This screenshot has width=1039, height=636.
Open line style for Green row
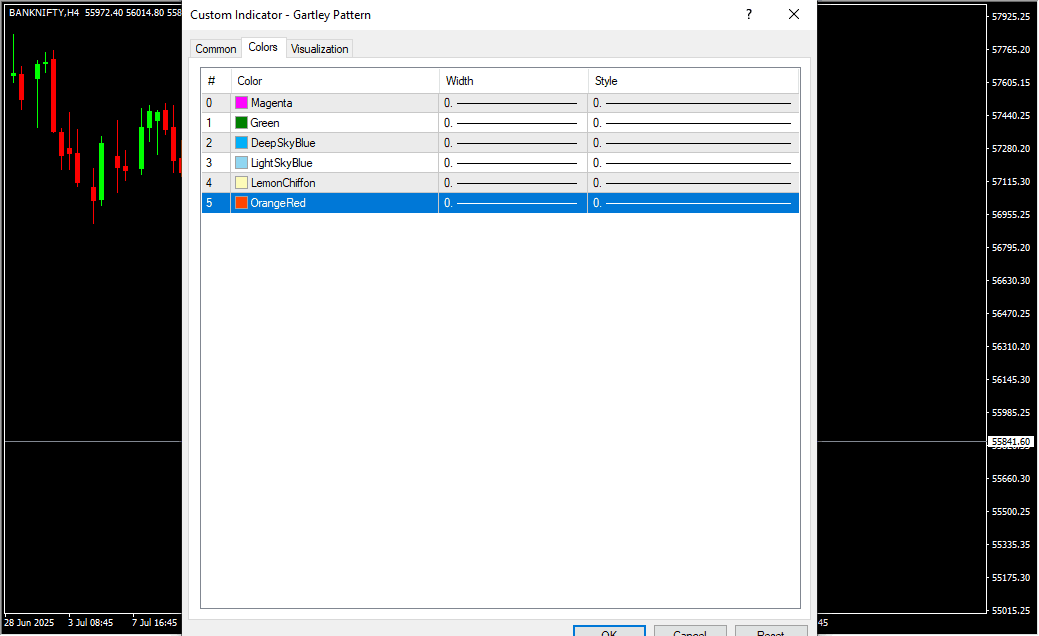coord(693,123)
